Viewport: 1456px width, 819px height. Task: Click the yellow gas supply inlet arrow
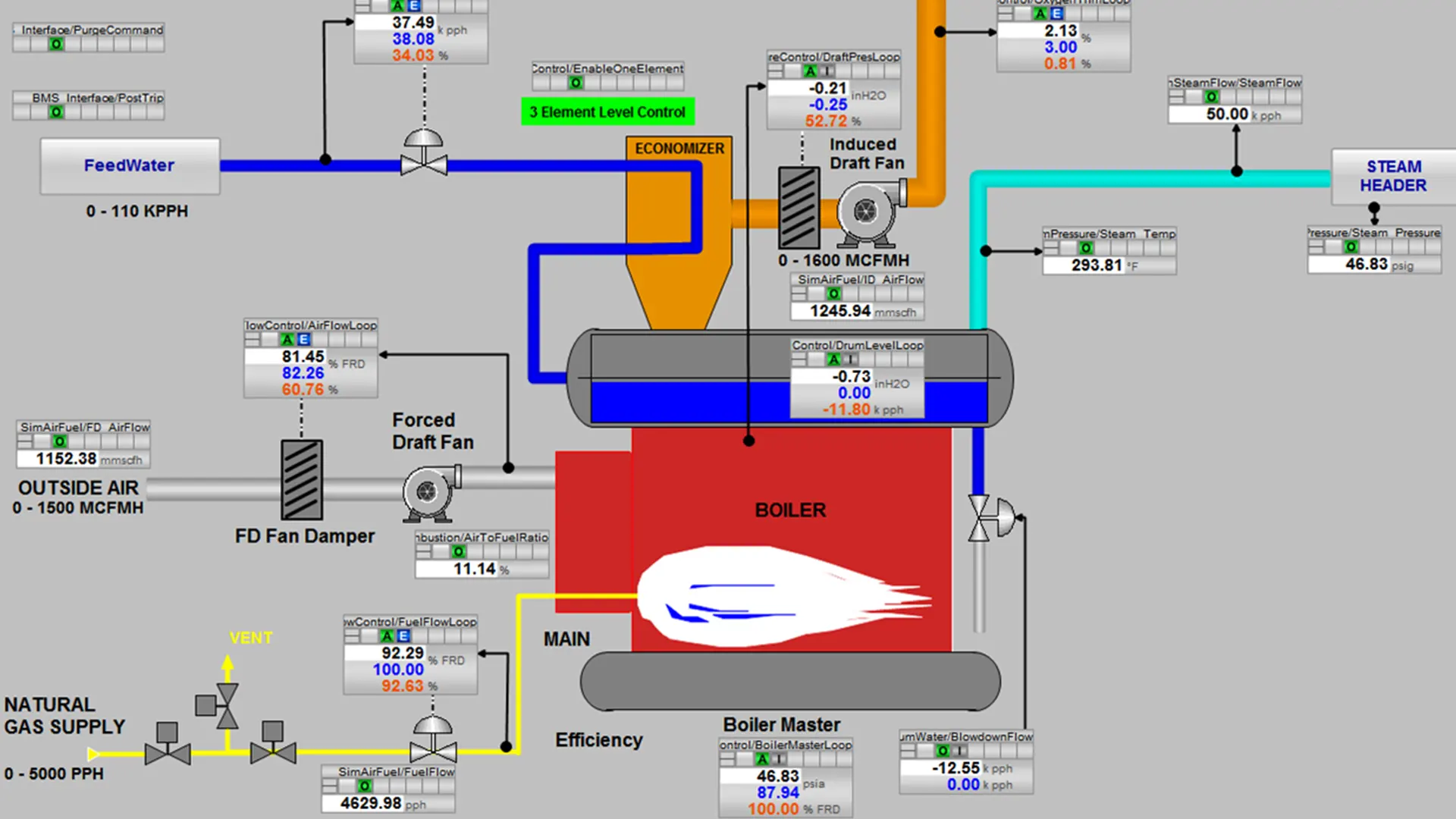(x=94, y=754)
